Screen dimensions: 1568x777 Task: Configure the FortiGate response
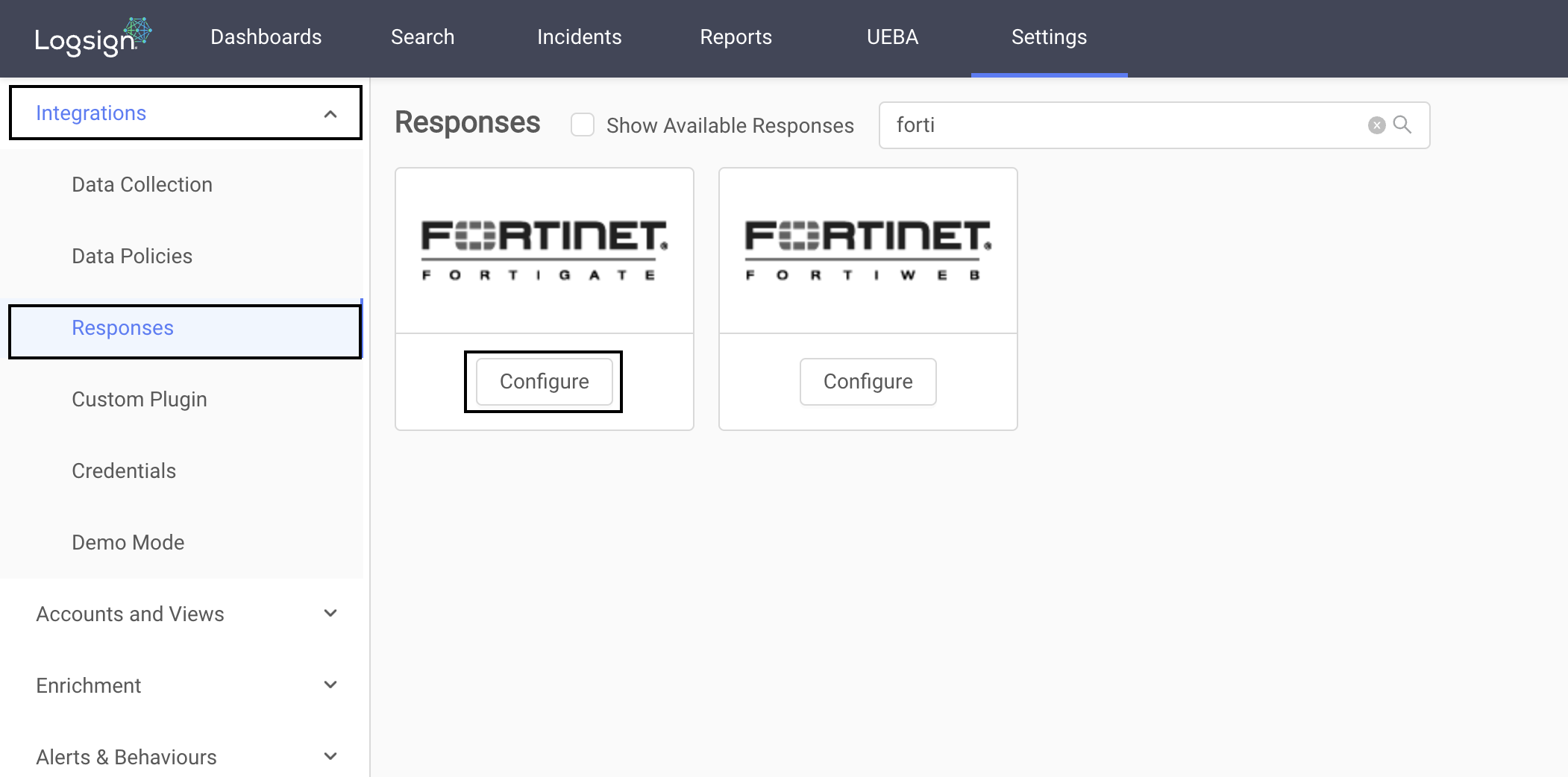click(545, 382)
